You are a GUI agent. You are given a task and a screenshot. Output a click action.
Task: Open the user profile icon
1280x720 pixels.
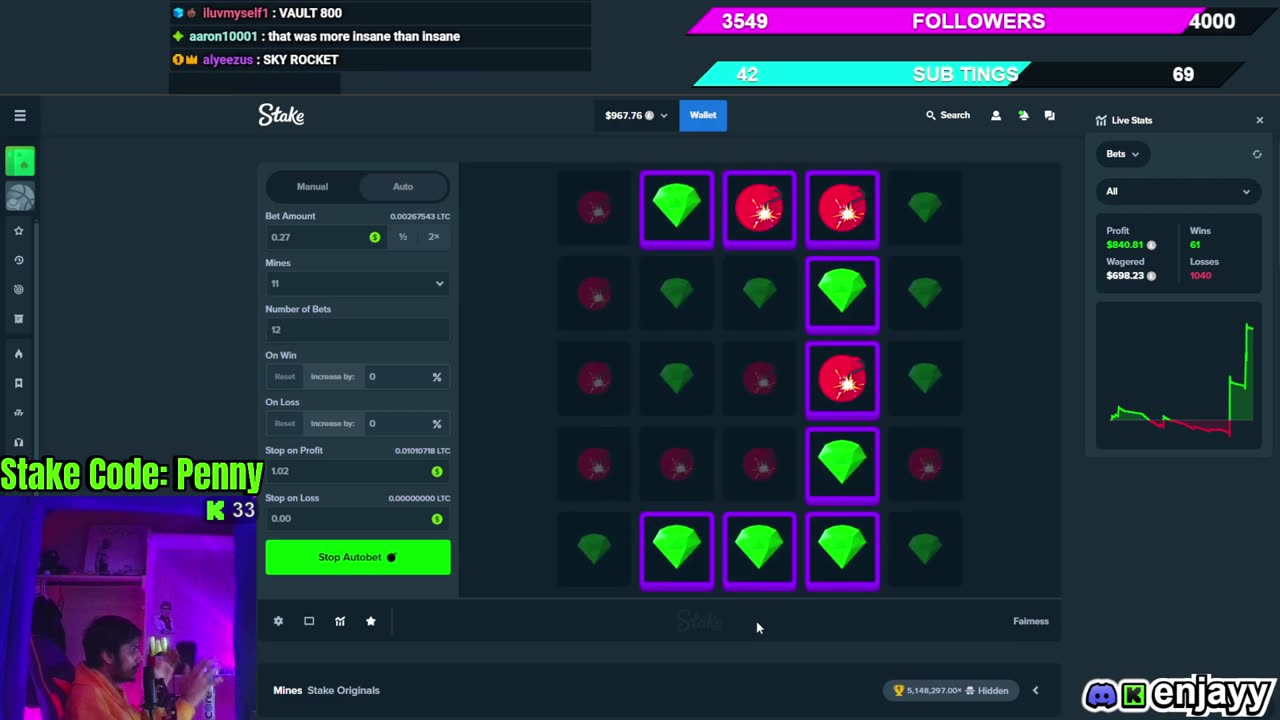point(995,116)
